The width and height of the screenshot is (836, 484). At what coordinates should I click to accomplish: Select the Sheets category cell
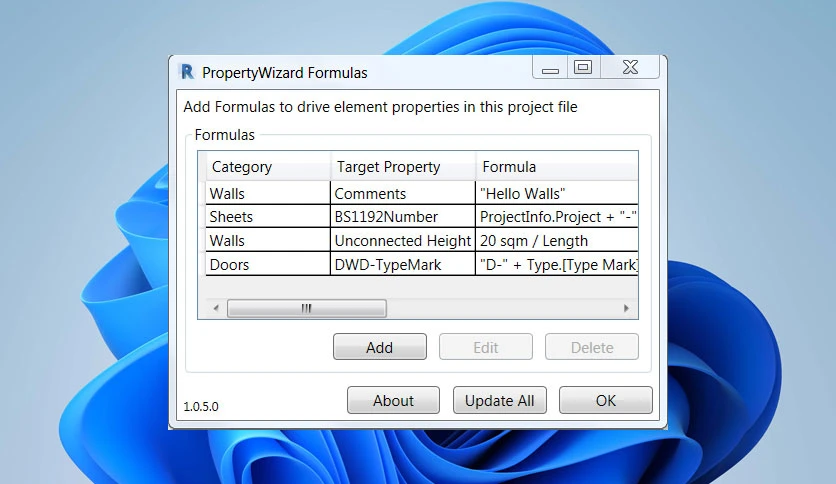pyautogui.click(x=268, y=216)
